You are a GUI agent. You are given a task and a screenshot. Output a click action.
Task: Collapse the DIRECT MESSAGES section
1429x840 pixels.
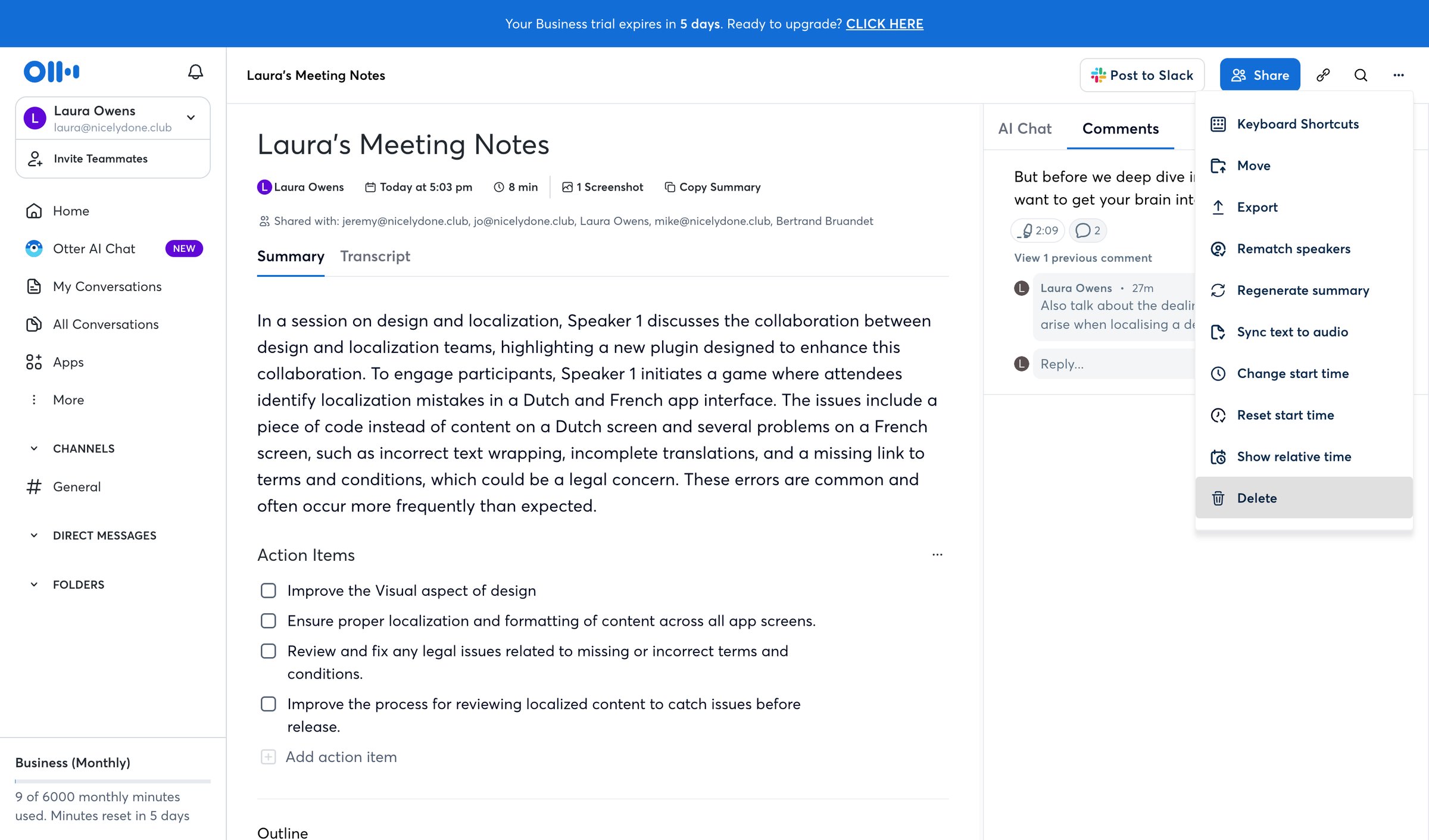point(34,535)
